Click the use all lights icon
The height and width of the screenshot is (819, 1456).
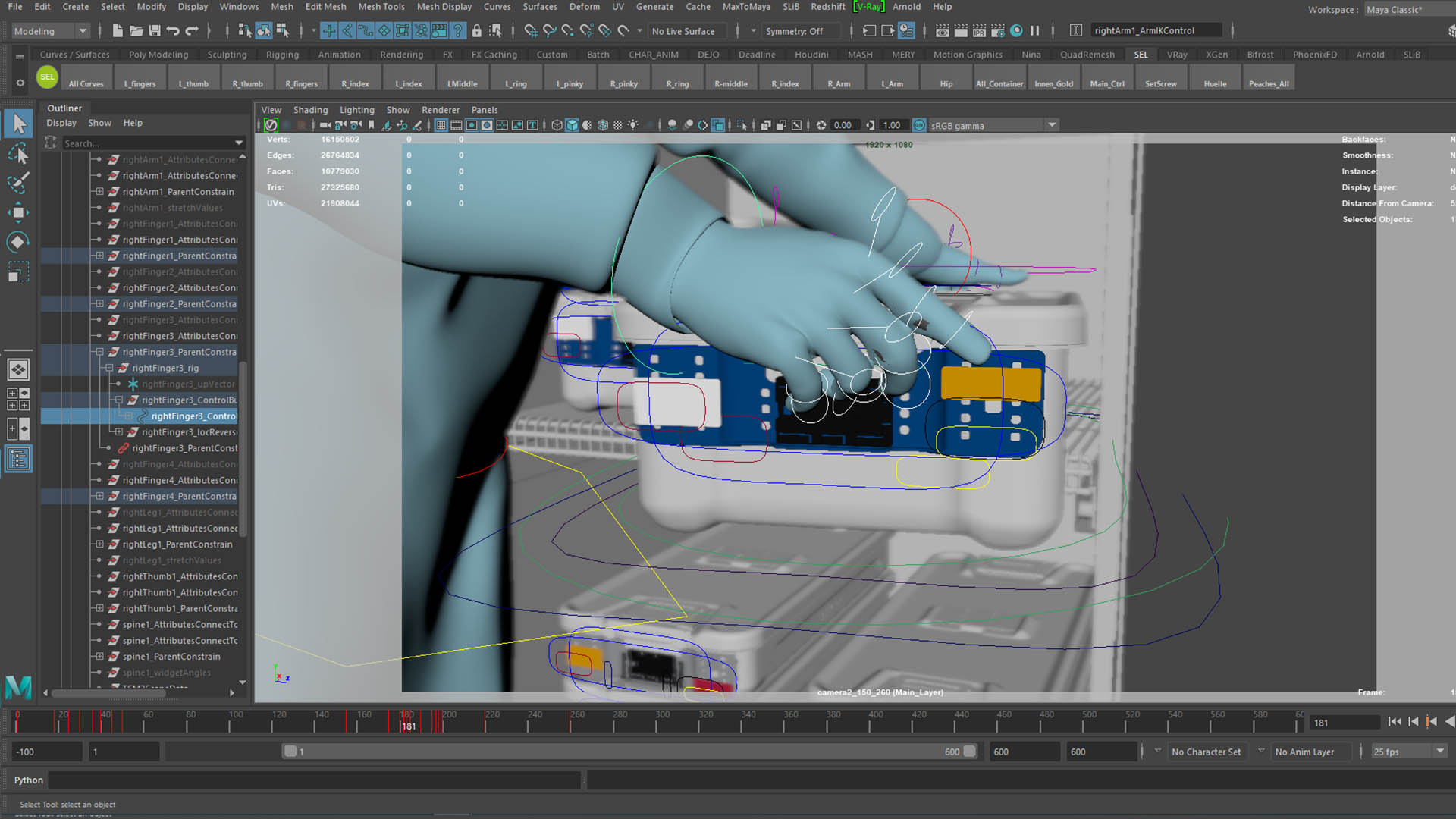coord(632,125)
